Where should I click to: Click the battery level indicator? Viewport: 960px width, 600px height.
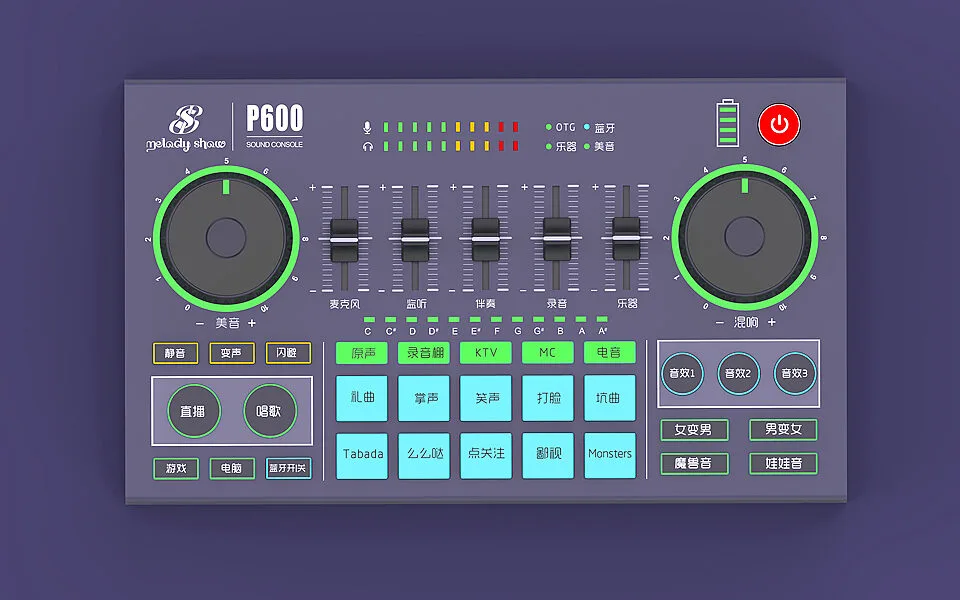point(728,124)
